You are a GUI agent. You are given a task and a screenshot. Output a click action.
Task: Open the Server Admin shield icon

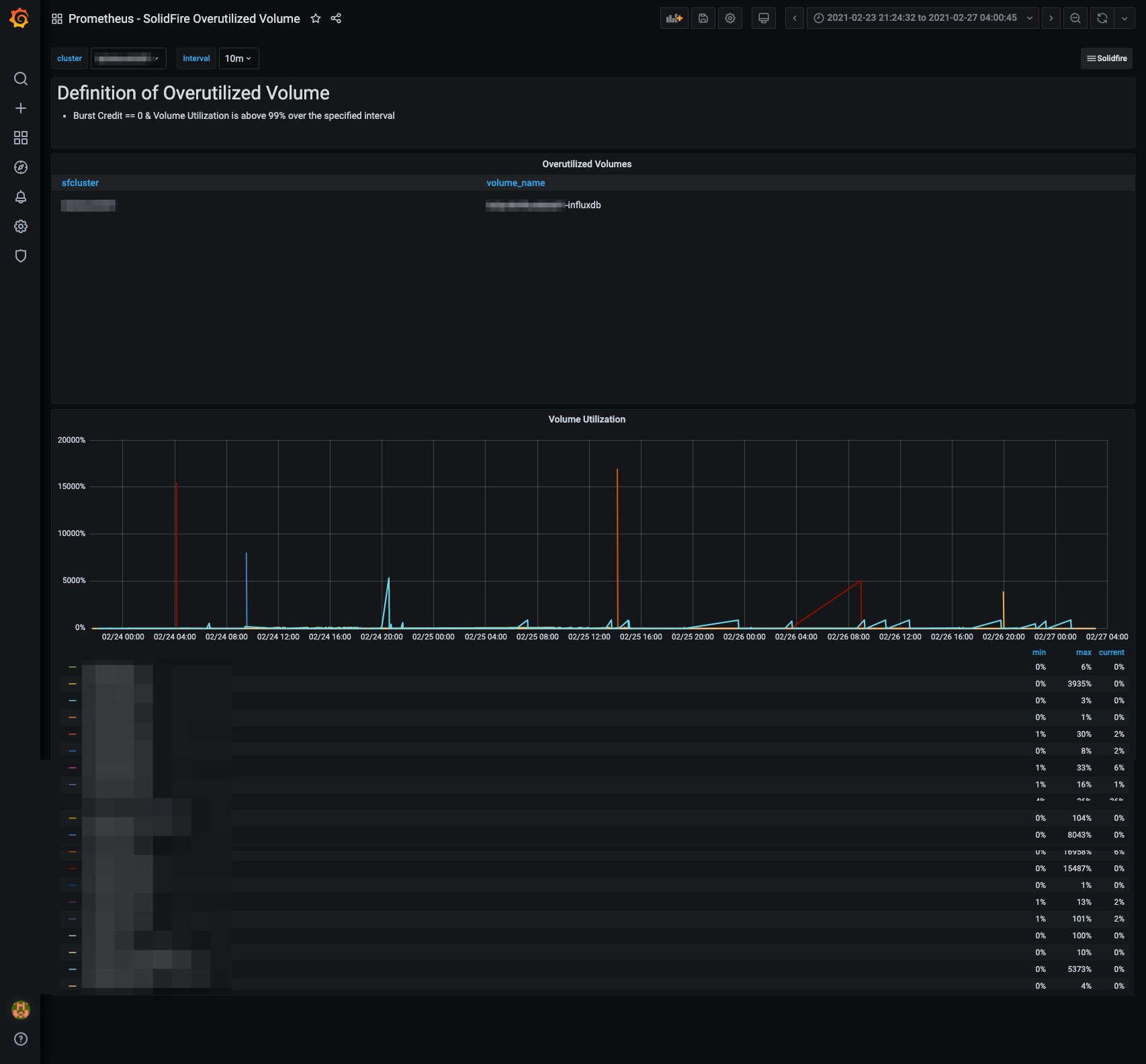pos(21,257)
